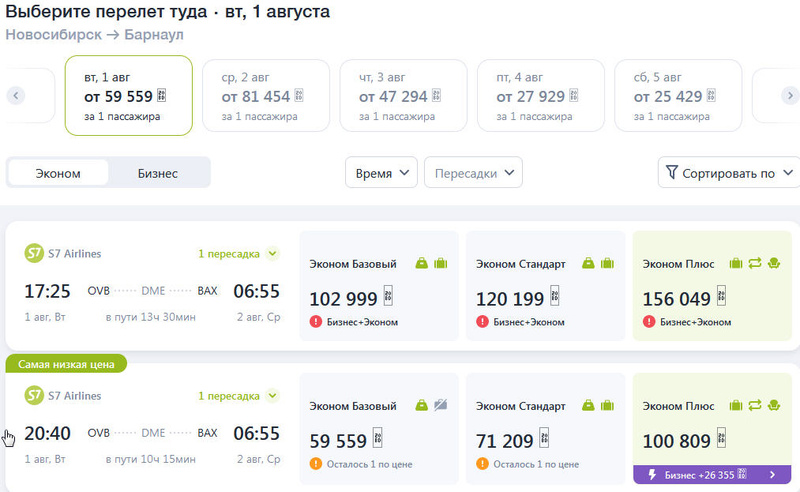This screenshot has height=492, width=800.
Task: Click the seat icon on 100 809 fare
Action: tap(773, 405)
